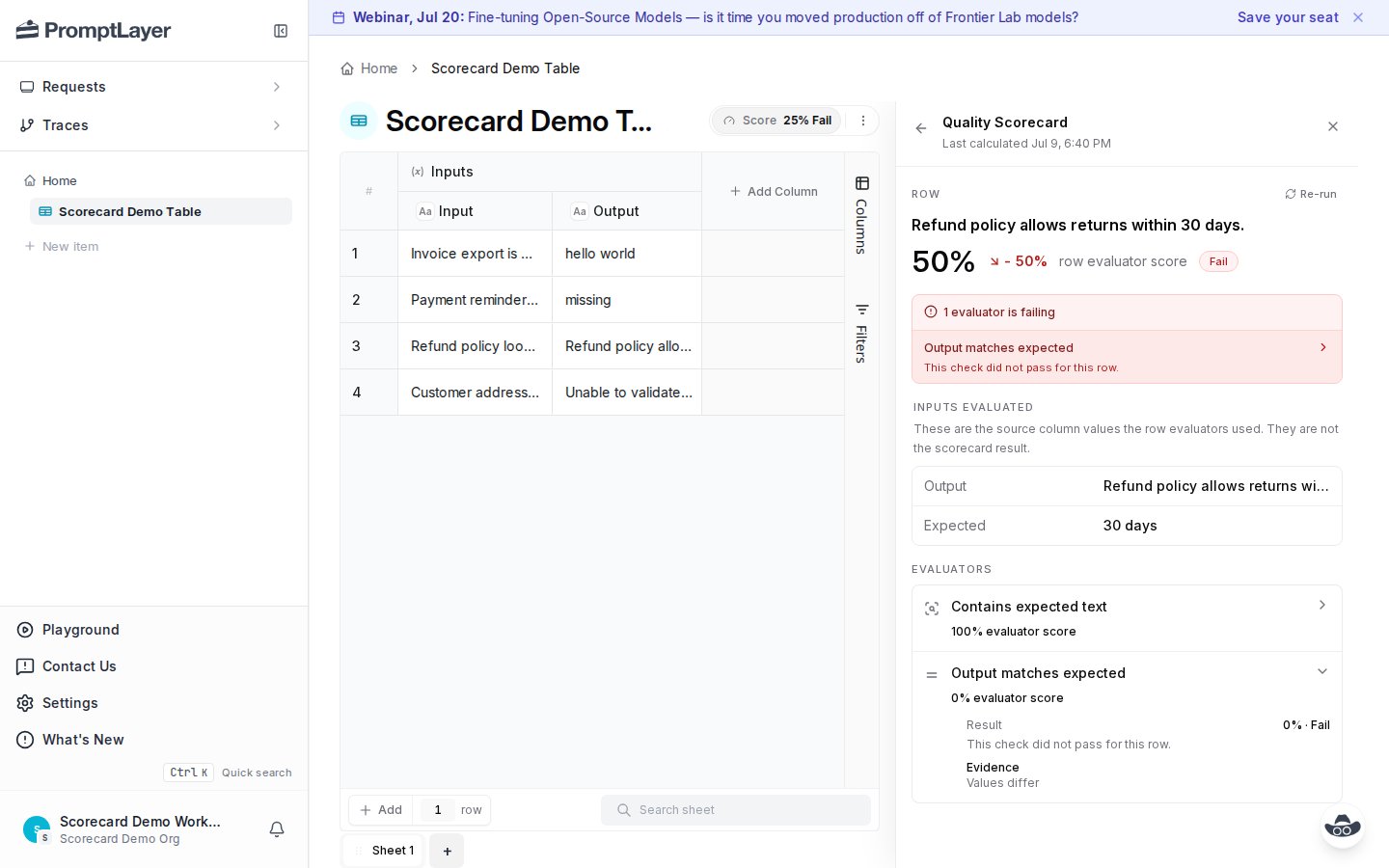Select the Input column header
Viewport: 1389px width, 868px height.
tap(475, 211)
